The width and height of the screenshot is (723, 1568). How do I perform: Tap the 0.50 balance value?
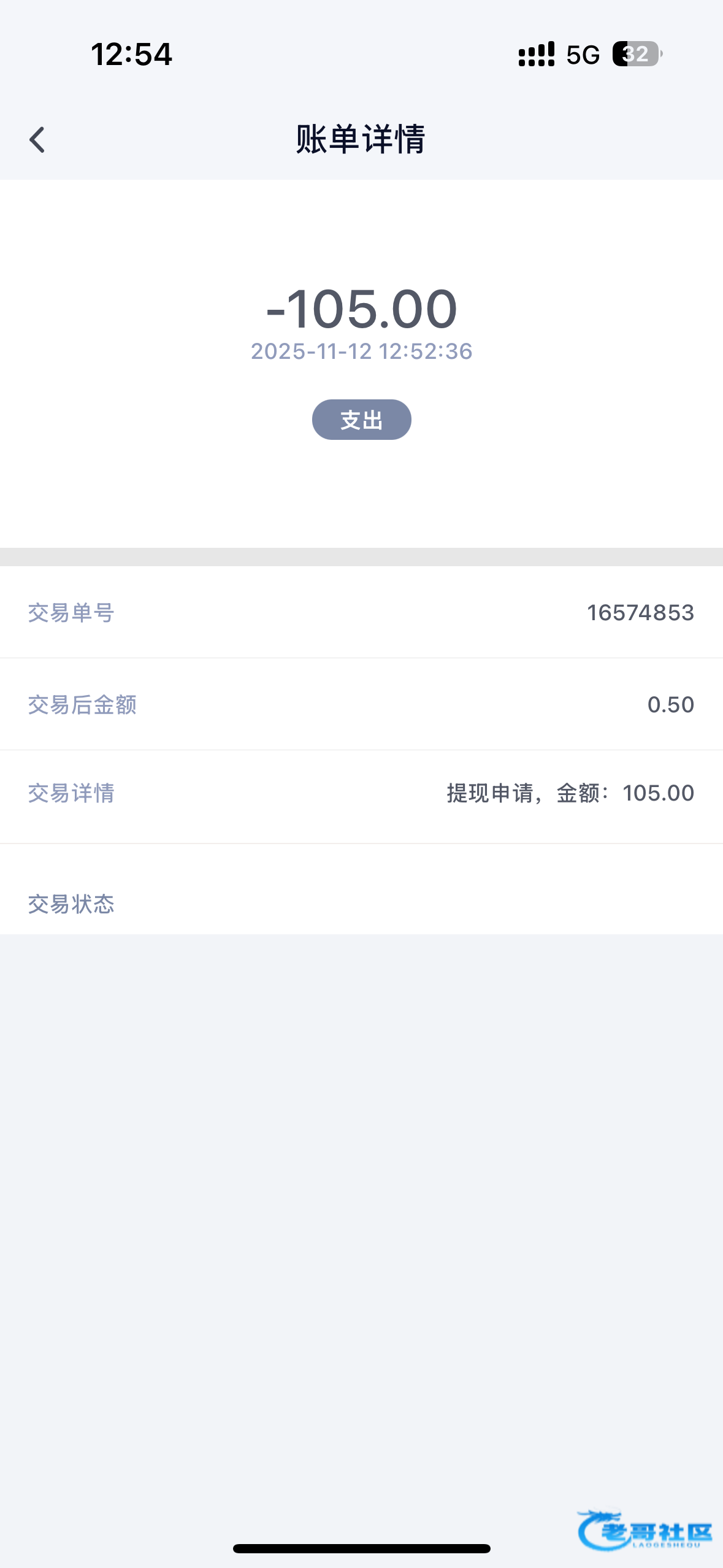pos(670,705)
